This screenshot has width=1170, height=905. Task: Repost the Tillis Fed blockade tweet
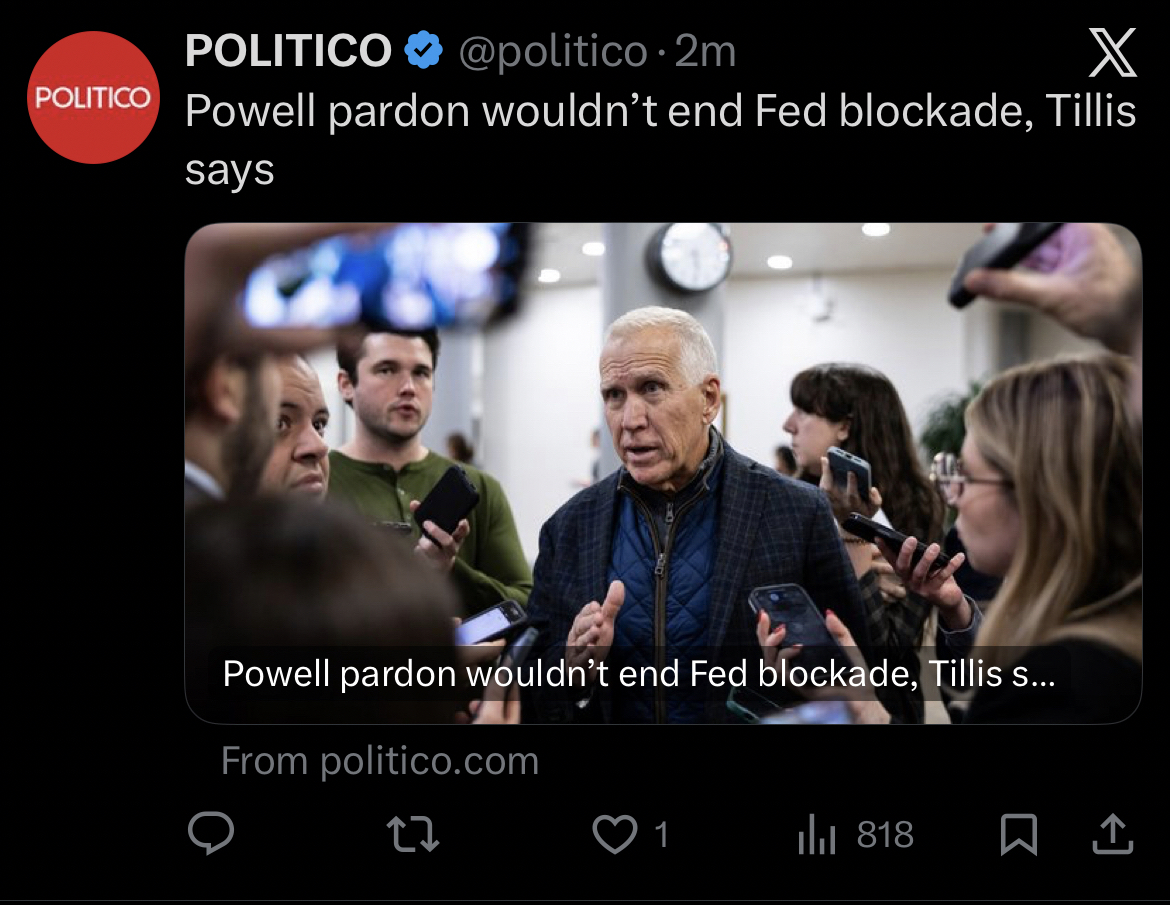coord(414,834)
